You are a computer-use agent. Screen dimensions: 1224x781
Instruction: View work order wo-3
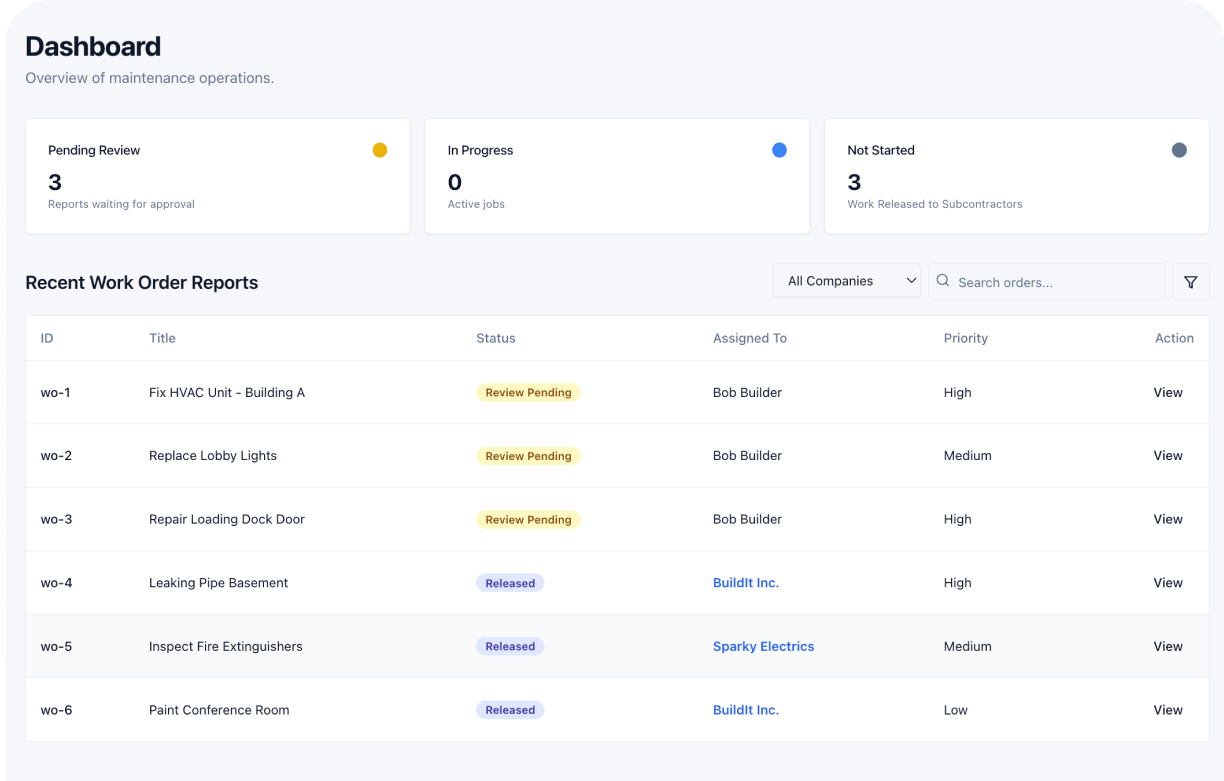[1168, 519]
